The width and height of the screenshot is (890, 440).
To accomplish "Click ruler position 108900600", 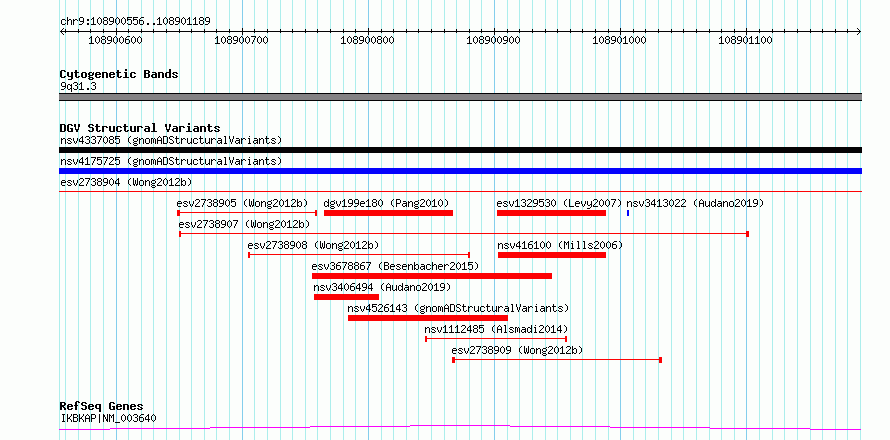I will 116,40.
